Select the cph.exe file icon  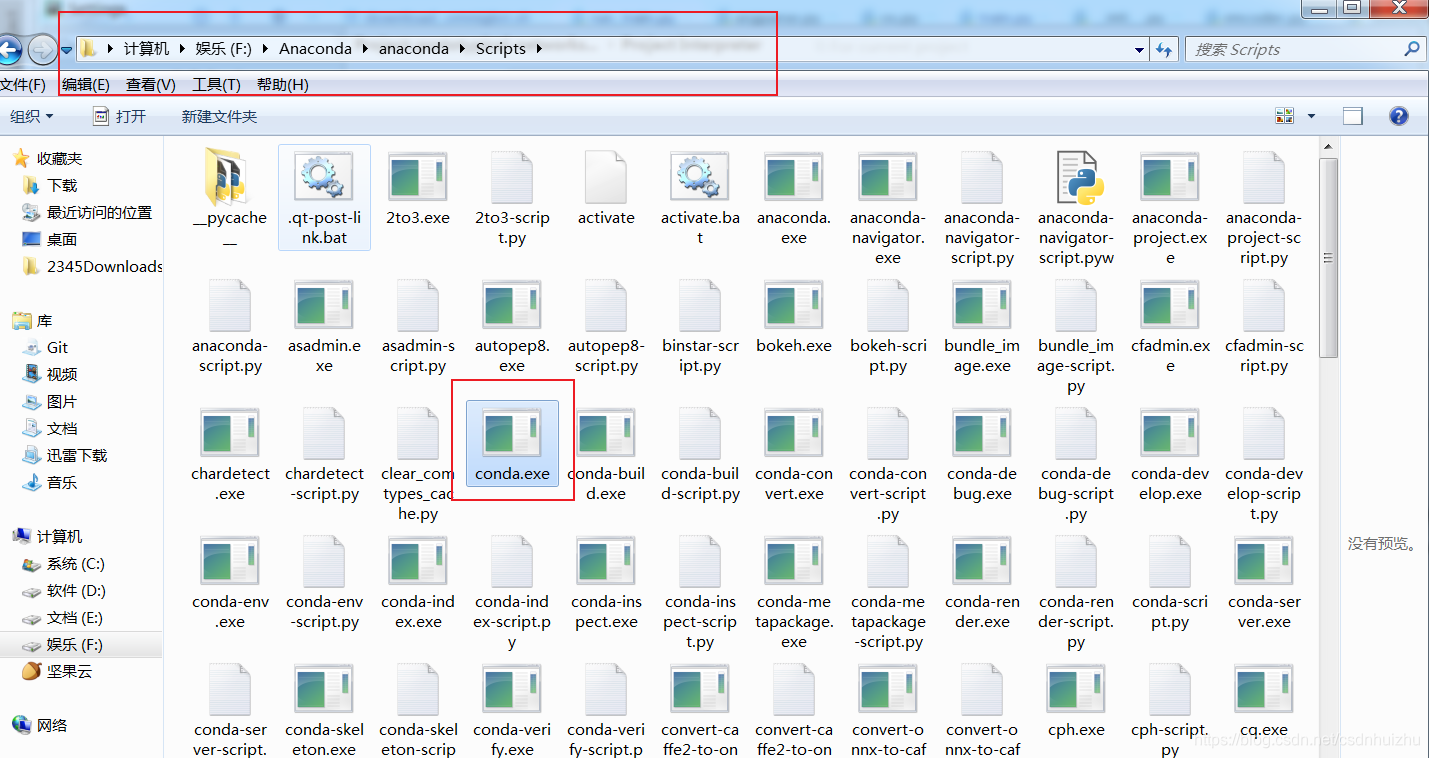1076,690
